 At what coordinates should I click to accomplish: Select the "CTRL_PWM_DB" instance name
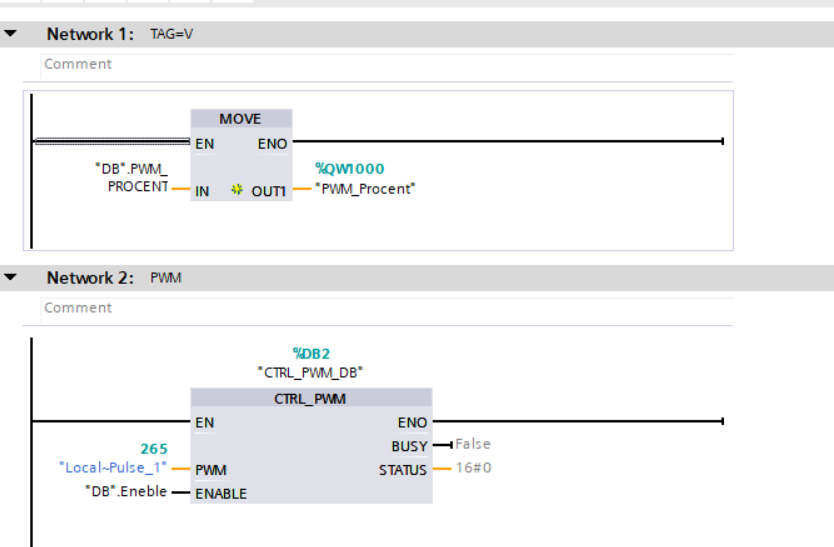pos(310,371)
